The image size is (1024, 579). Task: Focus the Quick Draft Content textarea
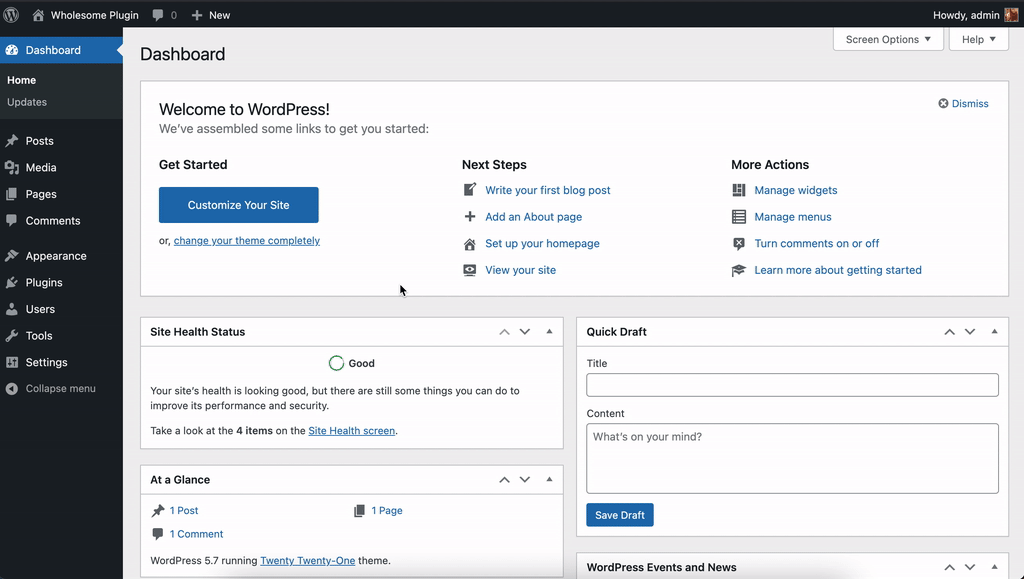pos(792,458)
